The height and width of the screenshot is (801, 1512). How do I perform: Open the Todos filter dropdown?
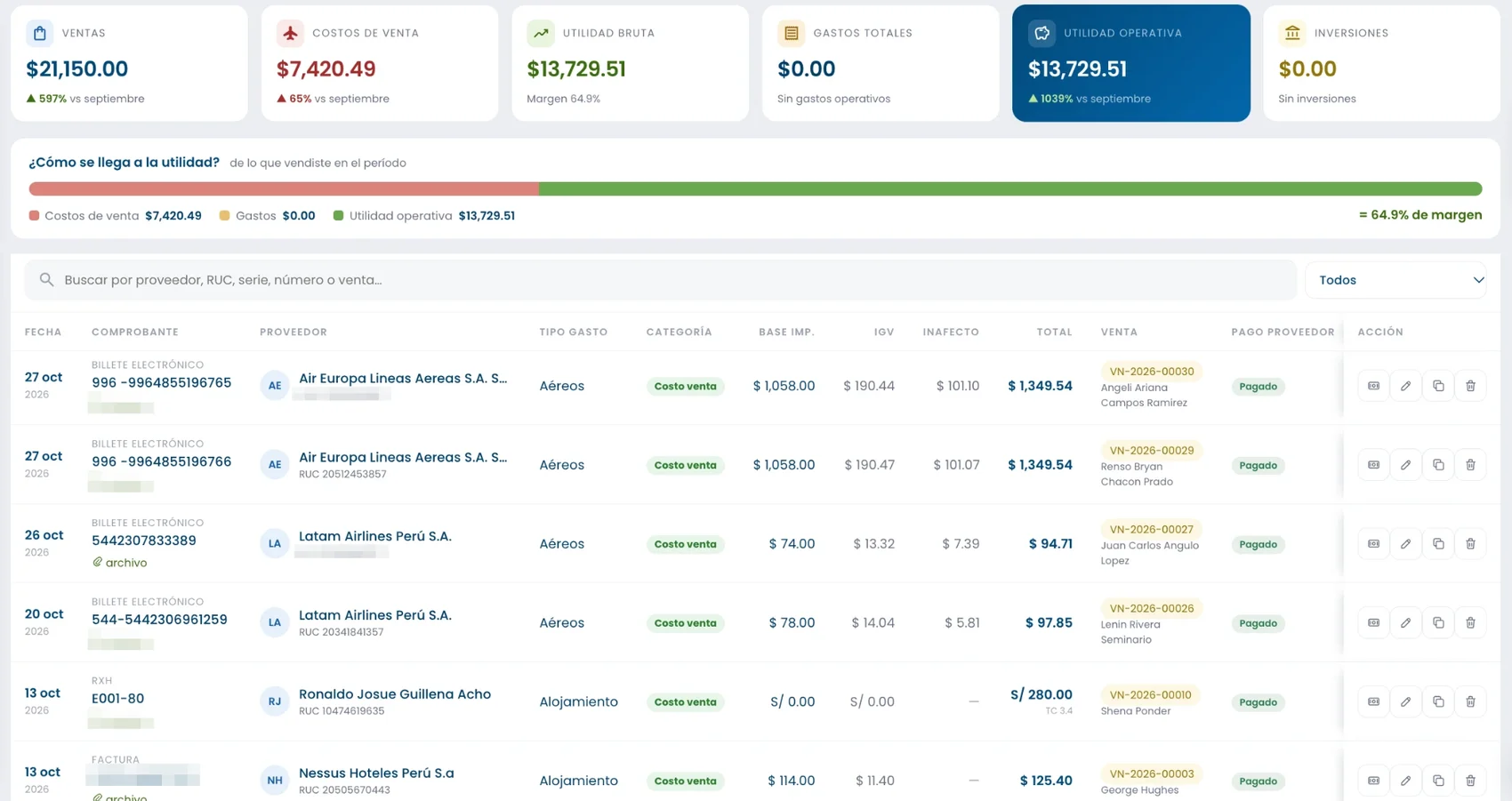click(x=1395, y=280)
